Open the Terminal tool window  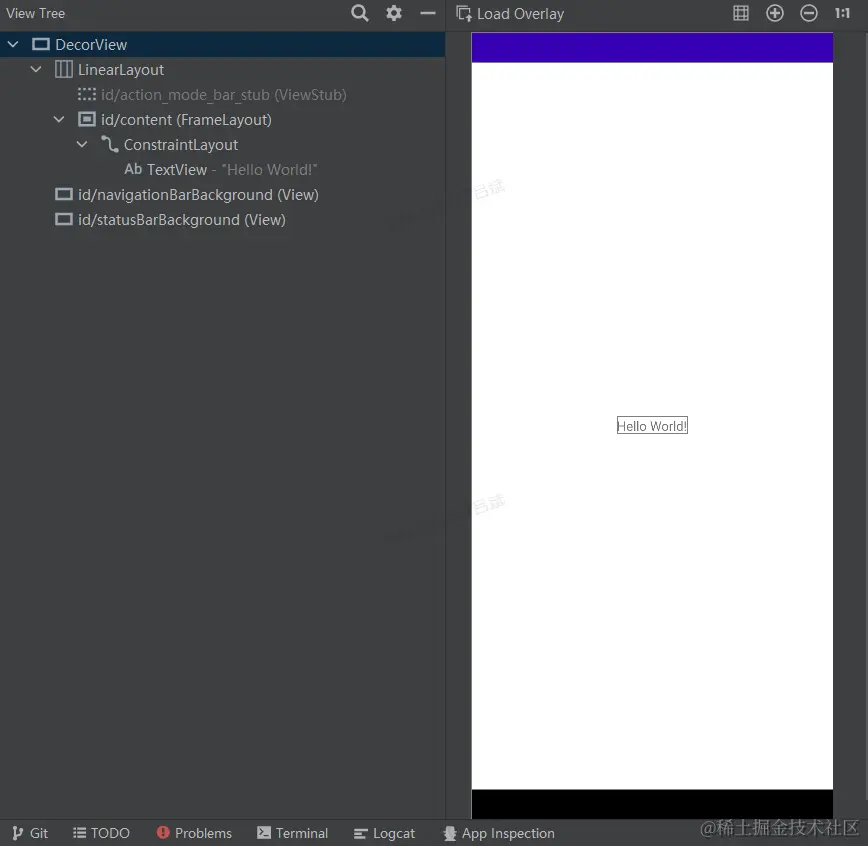pos(292,833)
